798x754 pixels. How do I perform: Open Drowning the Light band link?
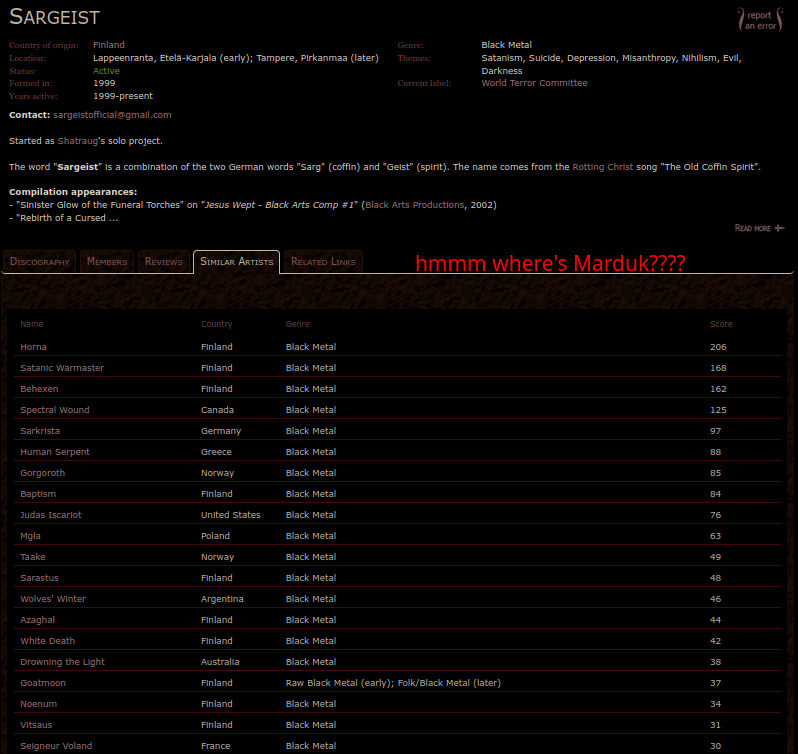(x=62, y=662)
